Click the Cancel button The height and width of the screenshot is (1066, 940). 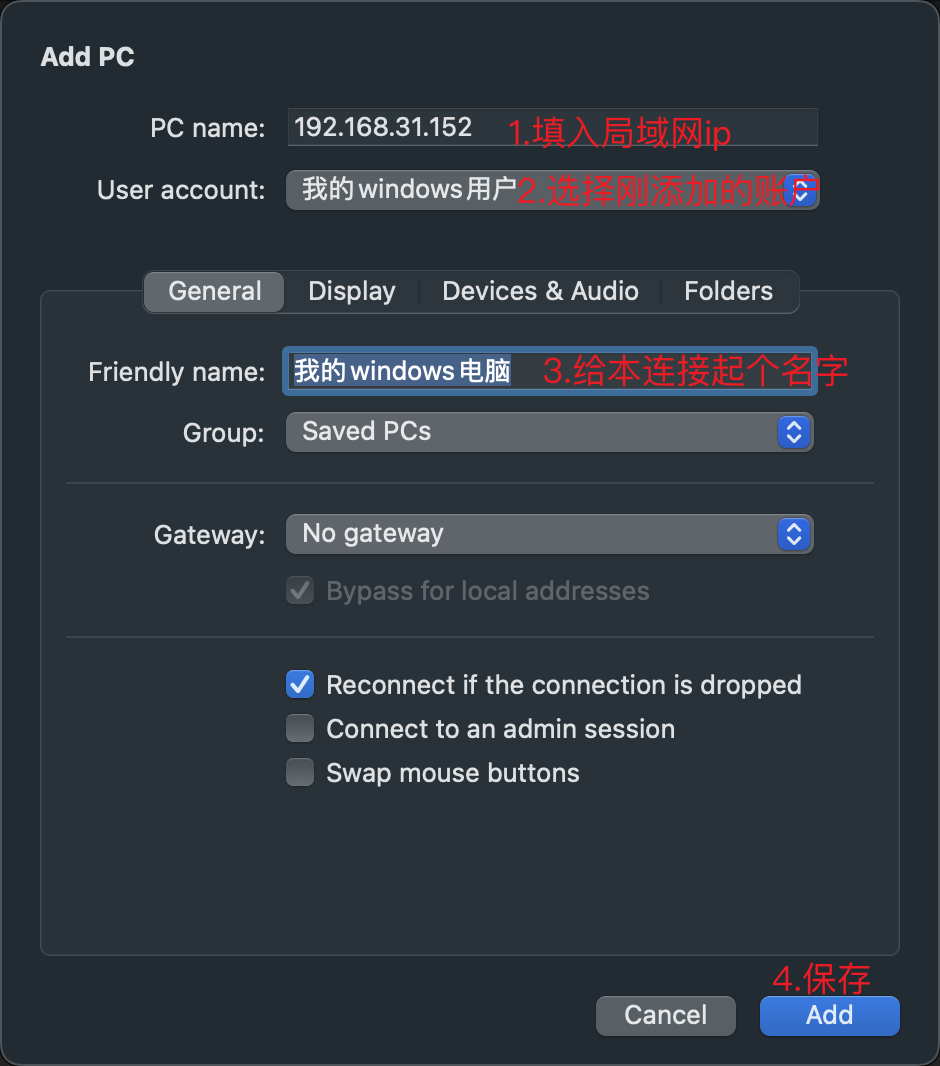665,1016
